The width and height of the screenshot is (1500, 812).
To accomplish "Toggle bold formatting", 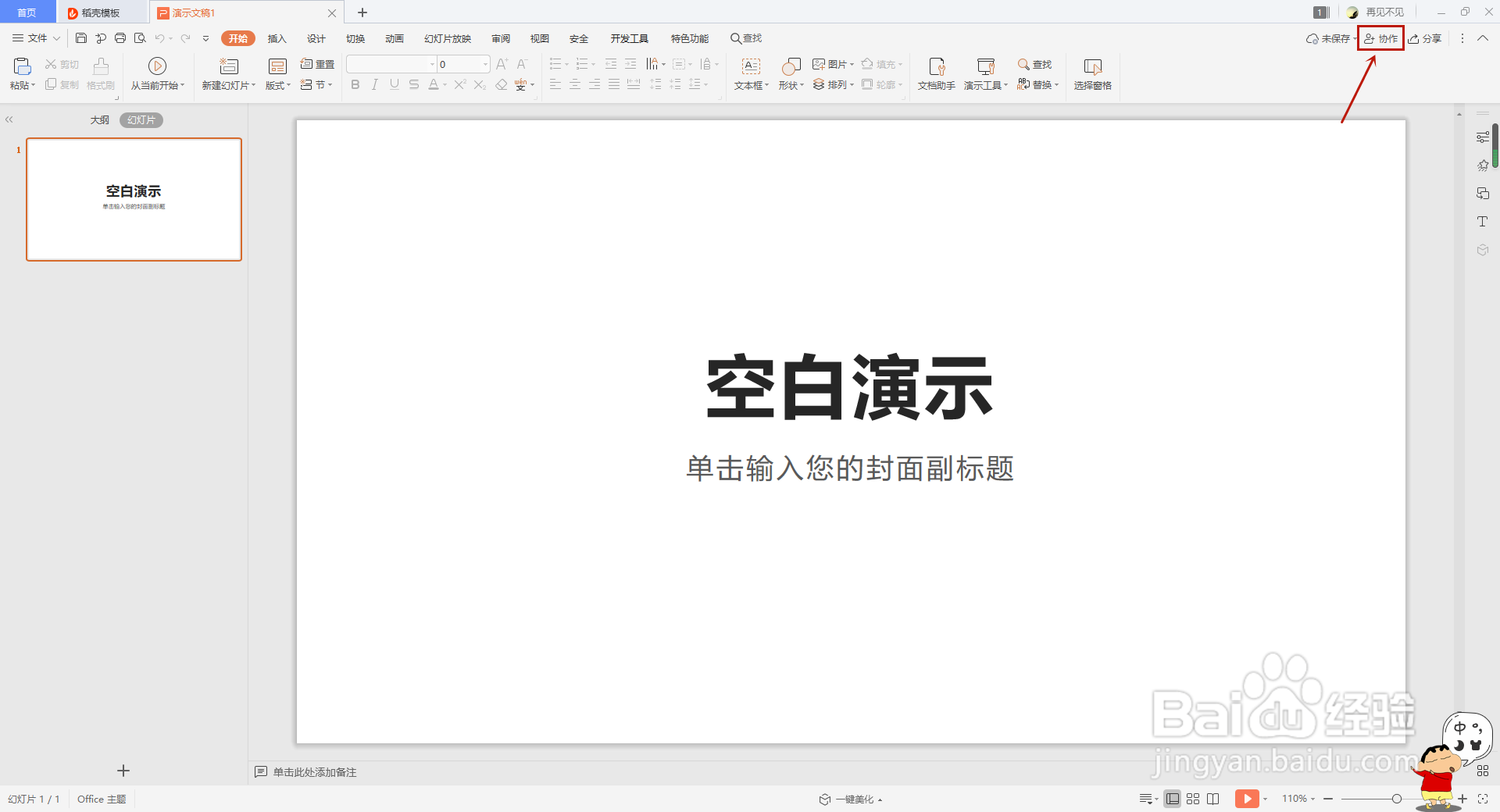I will click(x=355, y=84).
